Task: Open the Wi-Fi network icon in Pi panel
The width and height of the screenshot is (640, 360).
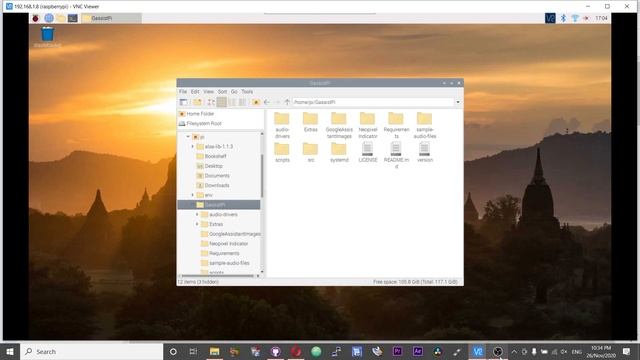Action: pyautogui.click(x=575, y=18)
